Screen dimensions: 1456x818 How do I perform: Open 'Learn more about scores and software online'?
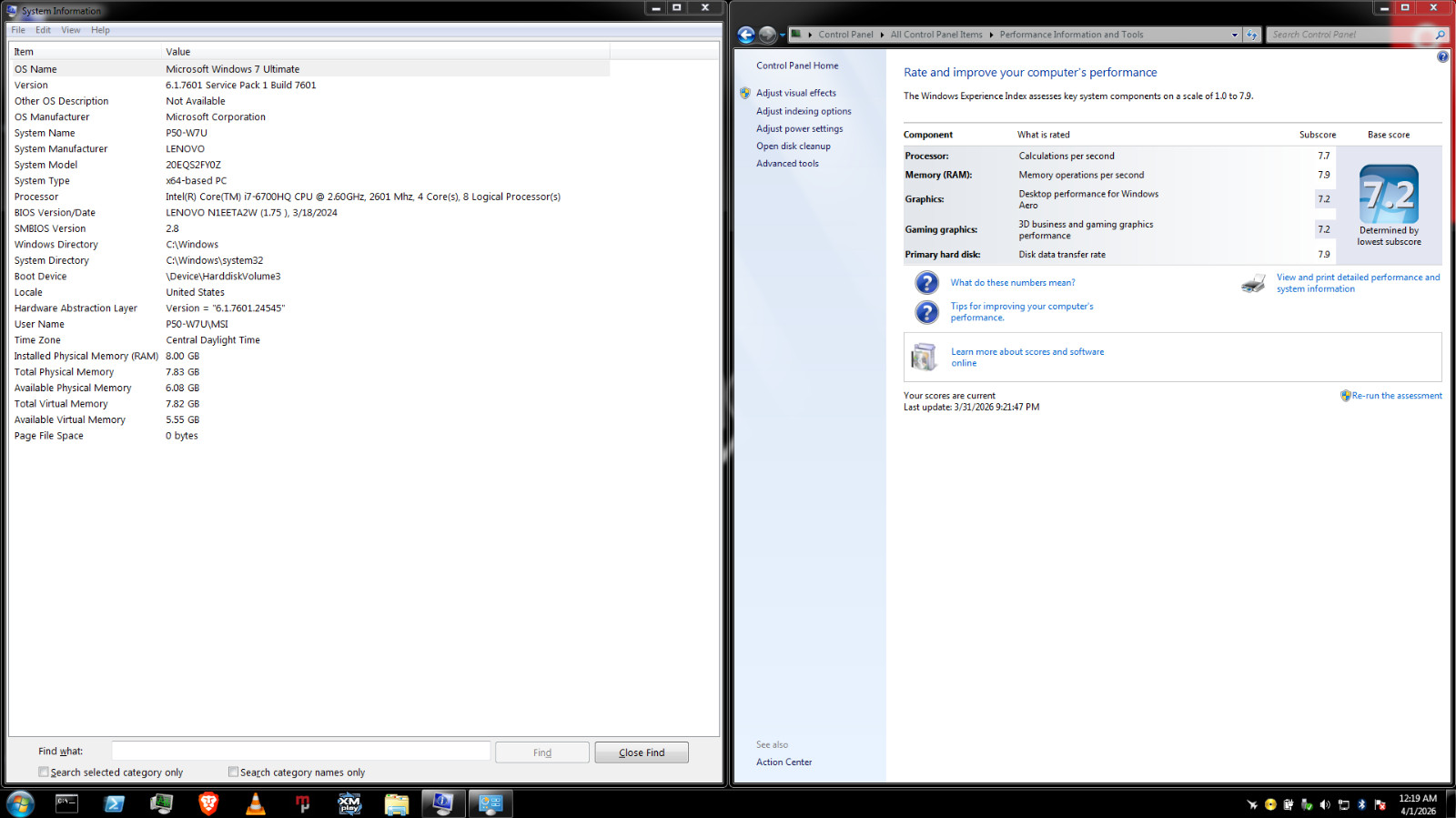[1027, 358]
